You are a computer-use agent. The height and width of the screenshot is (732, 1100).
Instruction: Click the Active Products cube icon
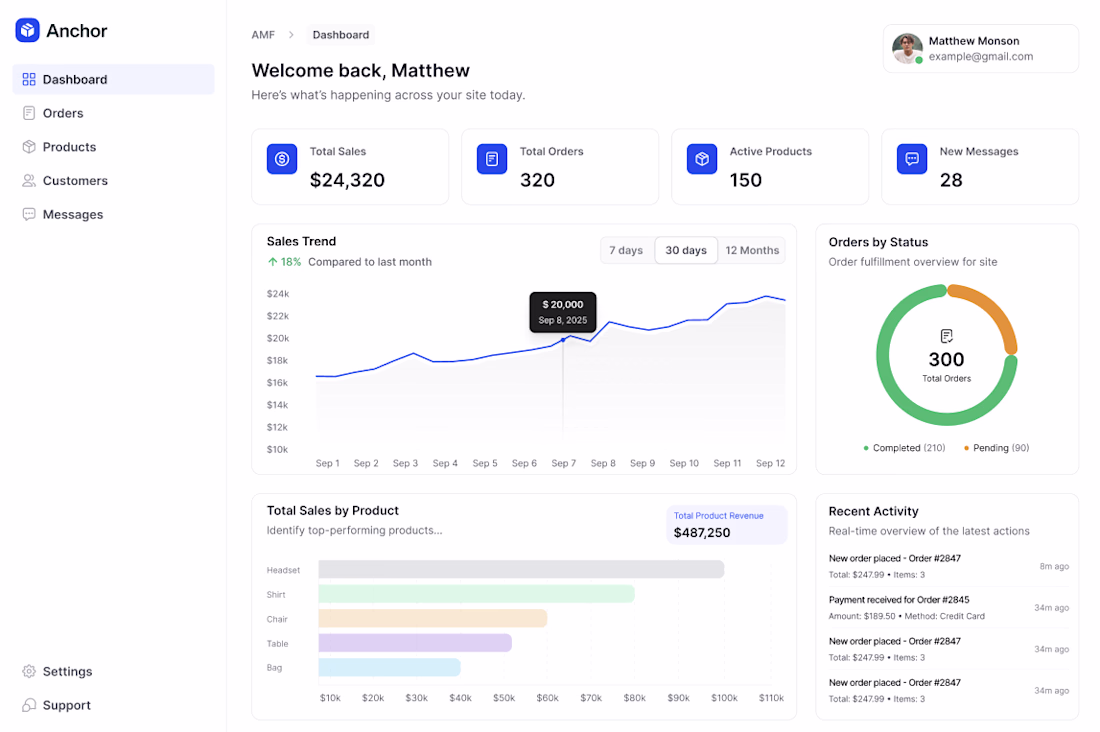(x=702, y=159)
